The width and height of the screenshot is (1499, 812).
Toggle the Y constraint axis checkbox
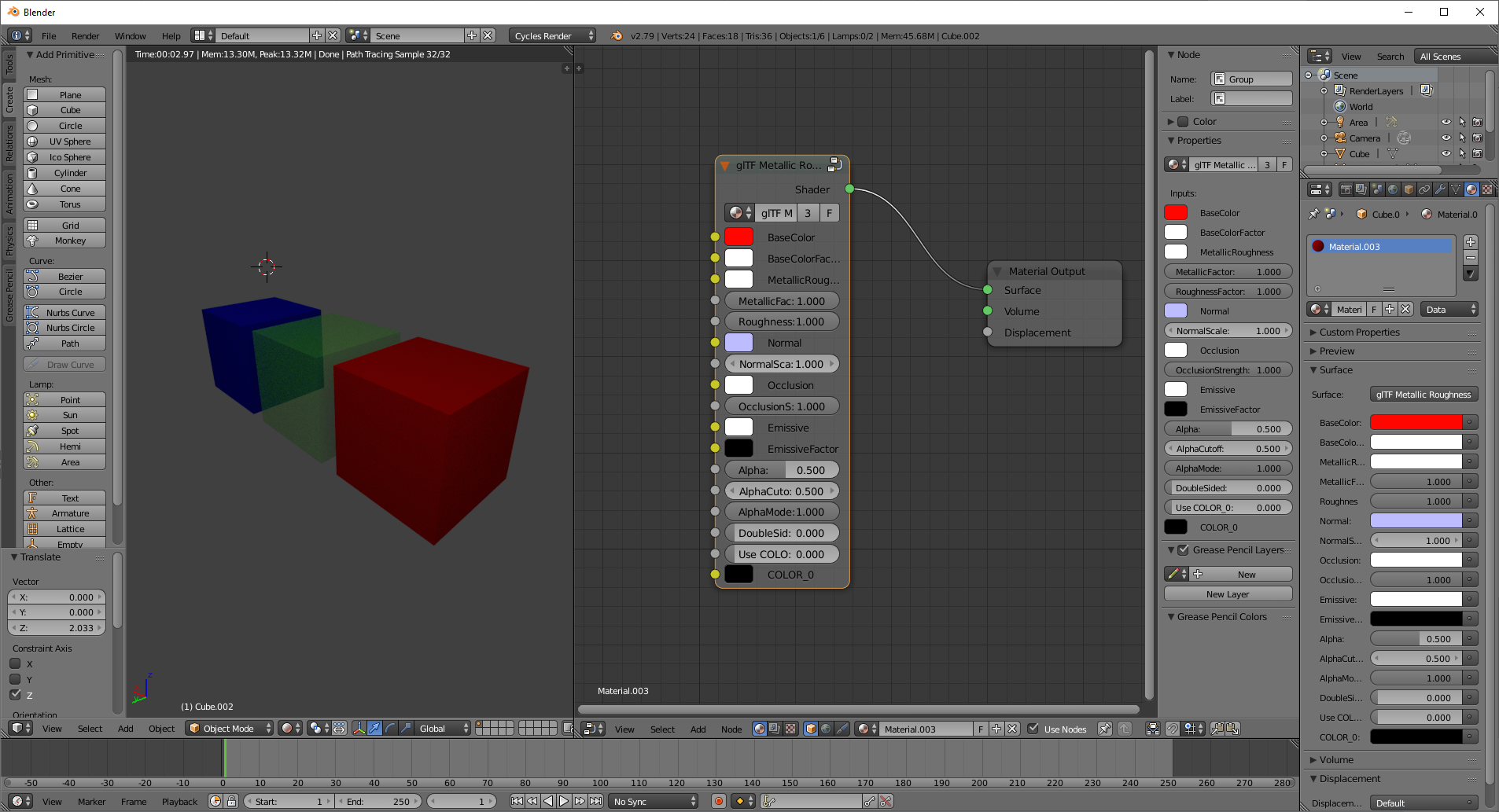click(15, 679)
